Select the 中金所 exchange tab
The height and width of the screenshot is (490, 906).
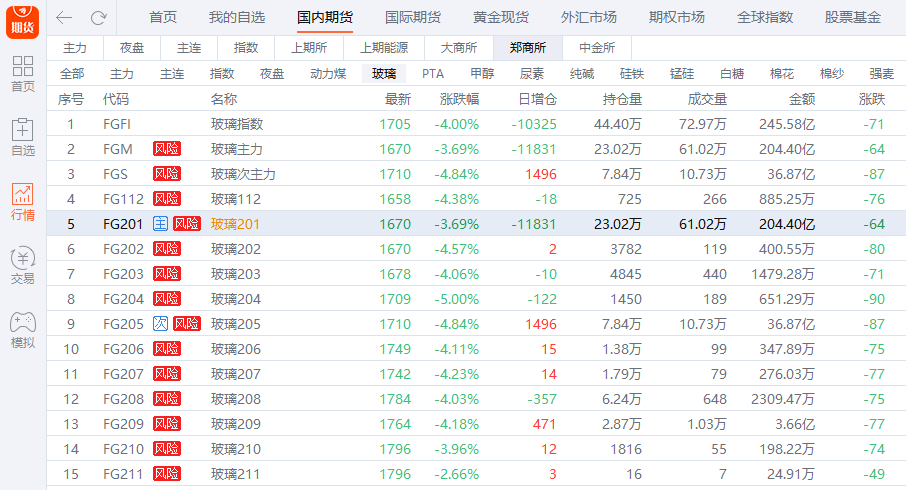(x=597, y=48)
